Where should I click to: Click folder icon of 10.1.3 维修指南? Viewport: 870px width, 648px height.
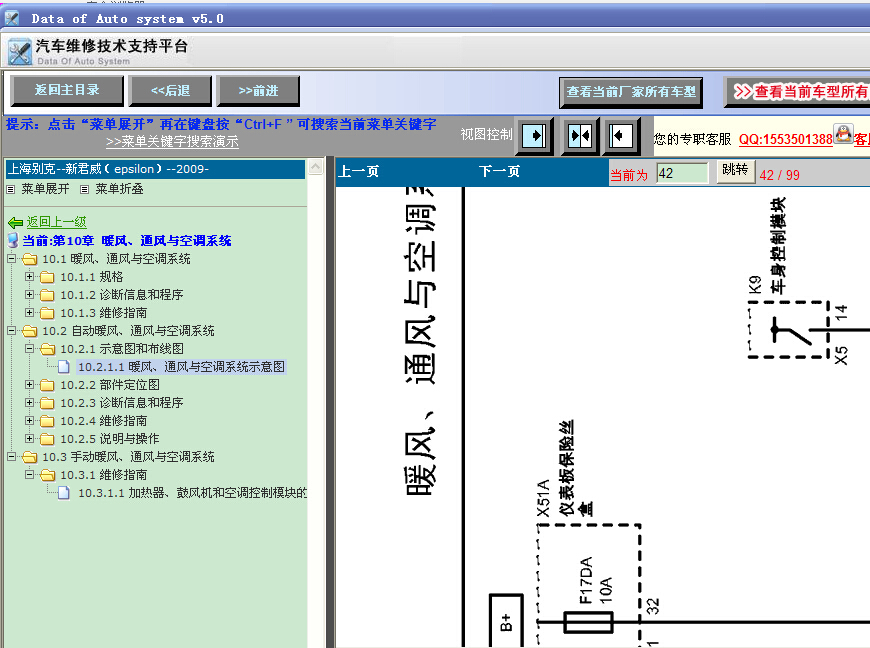48,313
